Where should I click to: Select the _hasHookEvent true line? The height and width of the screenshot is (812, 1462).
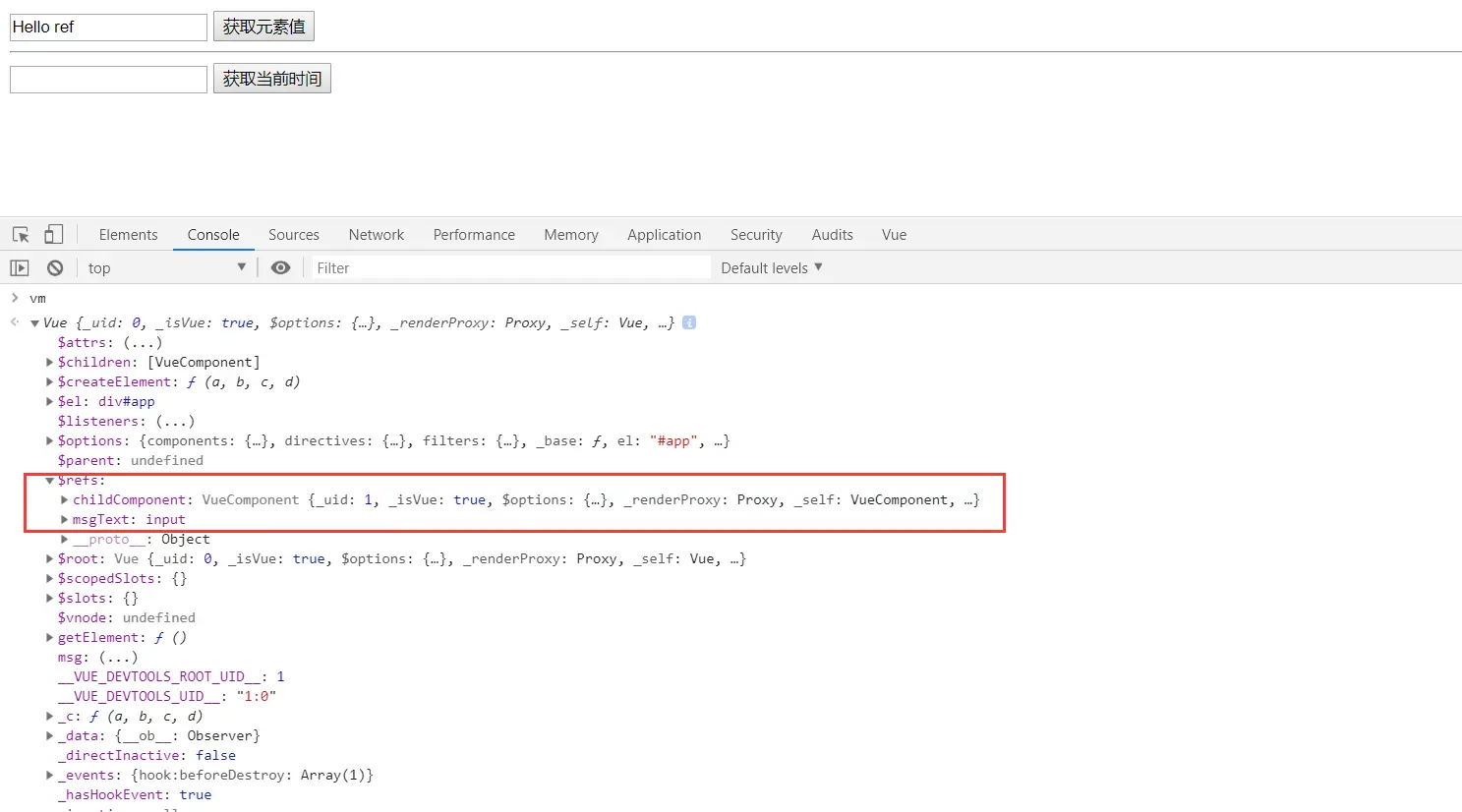135,794
